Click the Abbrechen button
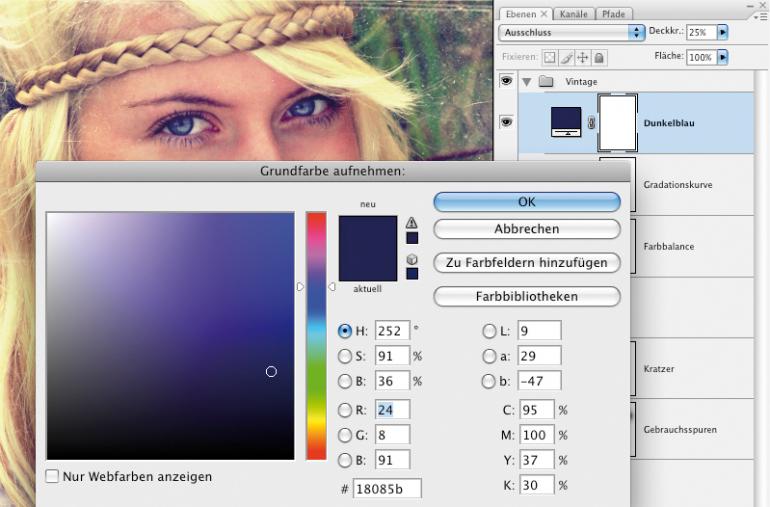Image resolution: width=770 pixels, height=507 pixels. 527,229
